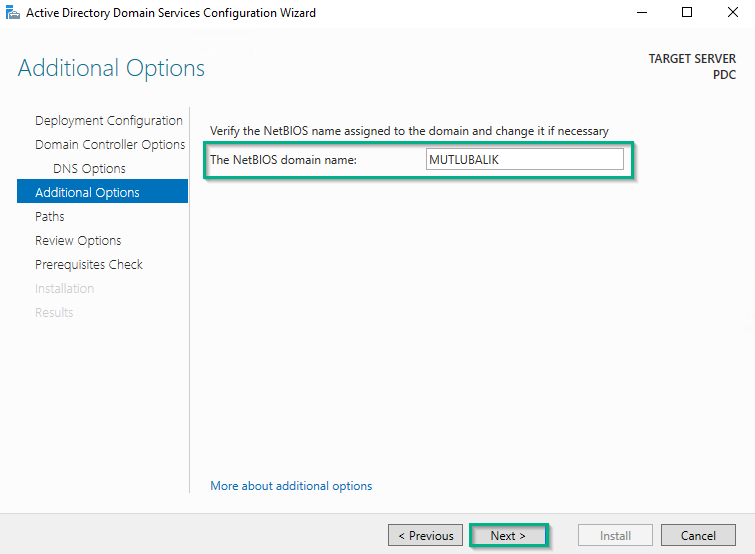Click the disabled Installation step
Image resolution: width=755 pixels, height=554 pixels.
[x=65, y=289]
